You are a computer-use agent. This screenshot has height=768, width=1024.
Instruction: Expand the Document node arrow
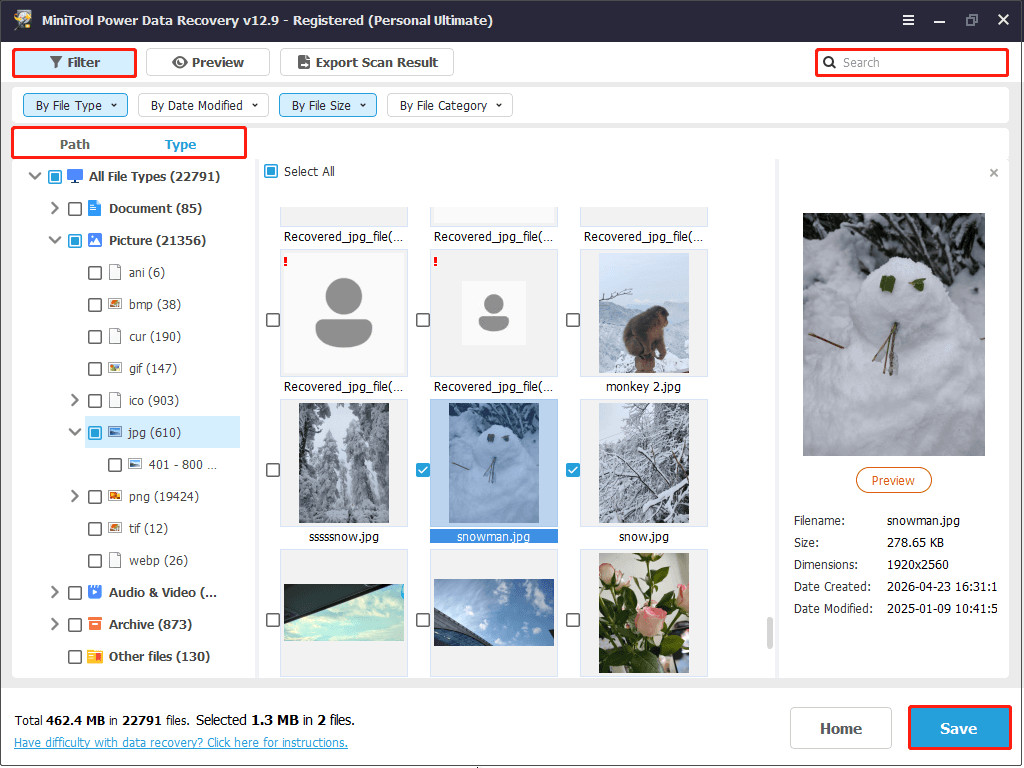[55, 208]
